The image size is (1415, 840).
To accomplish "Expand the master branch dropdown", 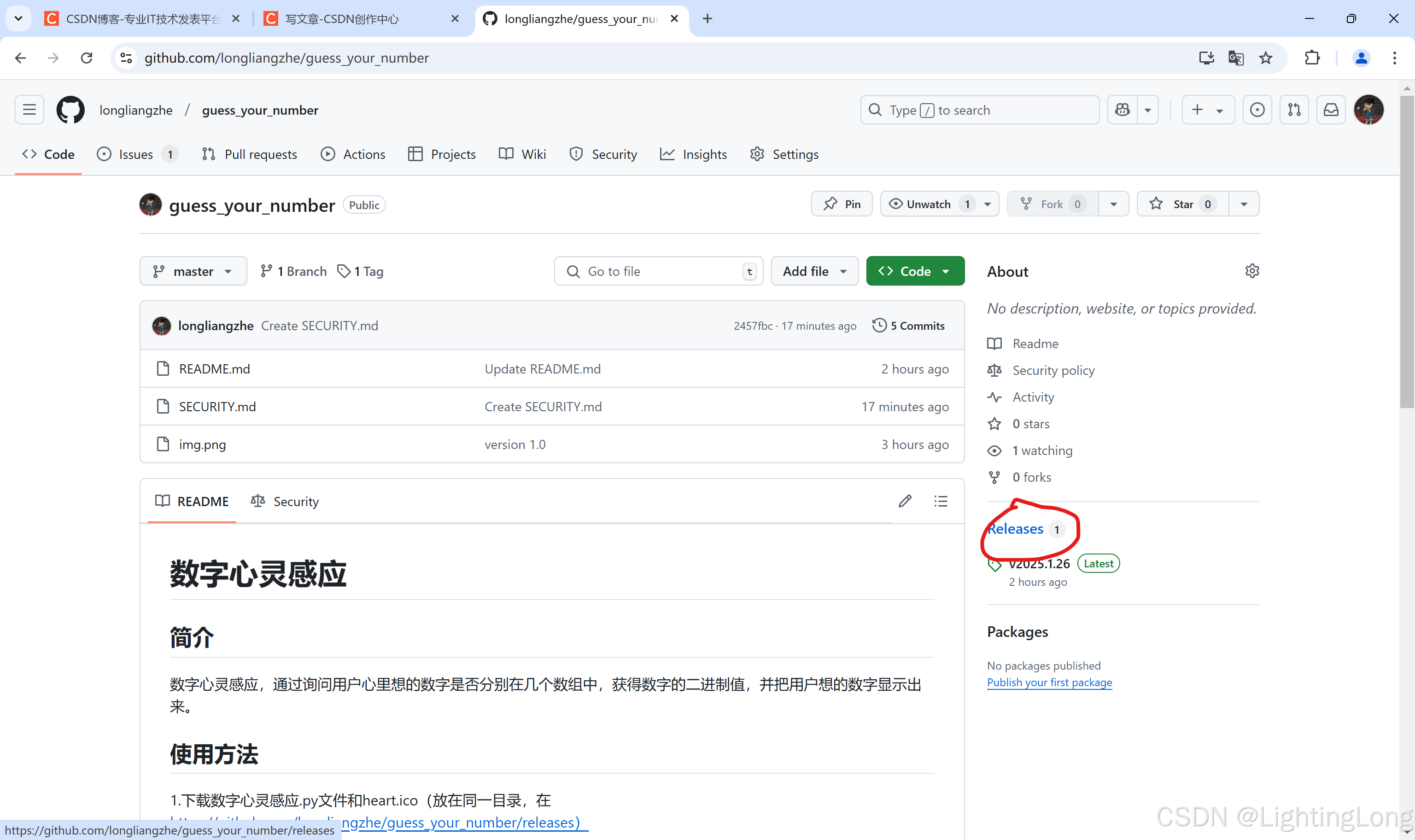I will coord(193,272).
